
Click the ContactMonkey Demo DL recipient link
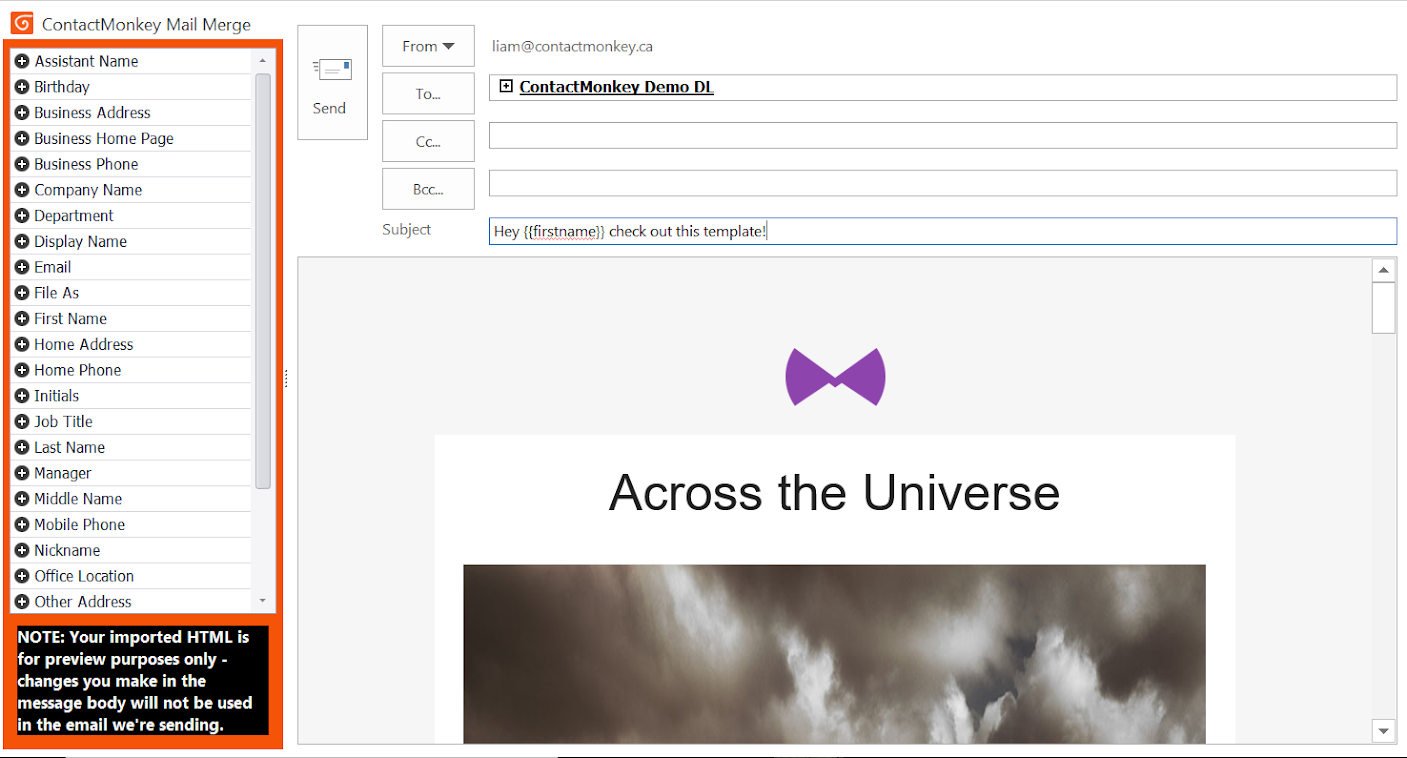[x=617, y=87]
